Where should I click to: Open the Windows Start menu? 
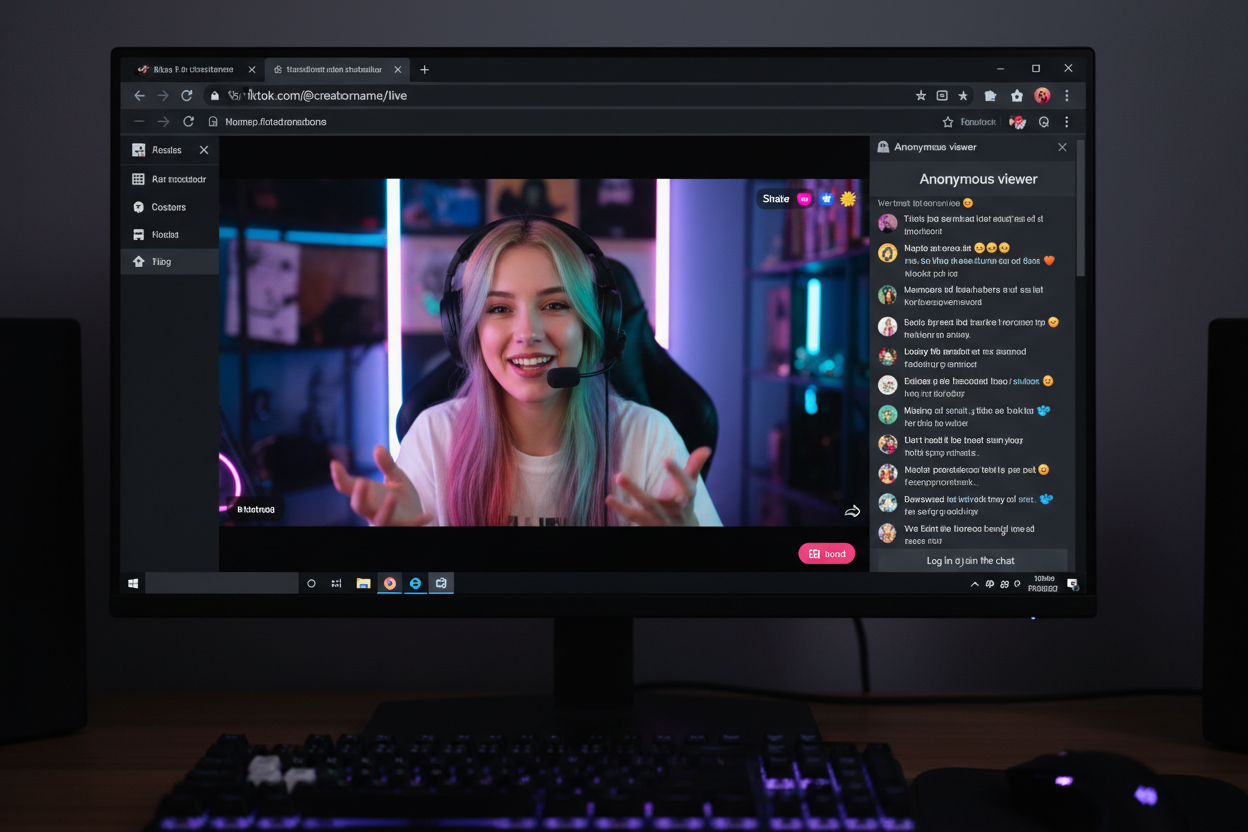133,584
